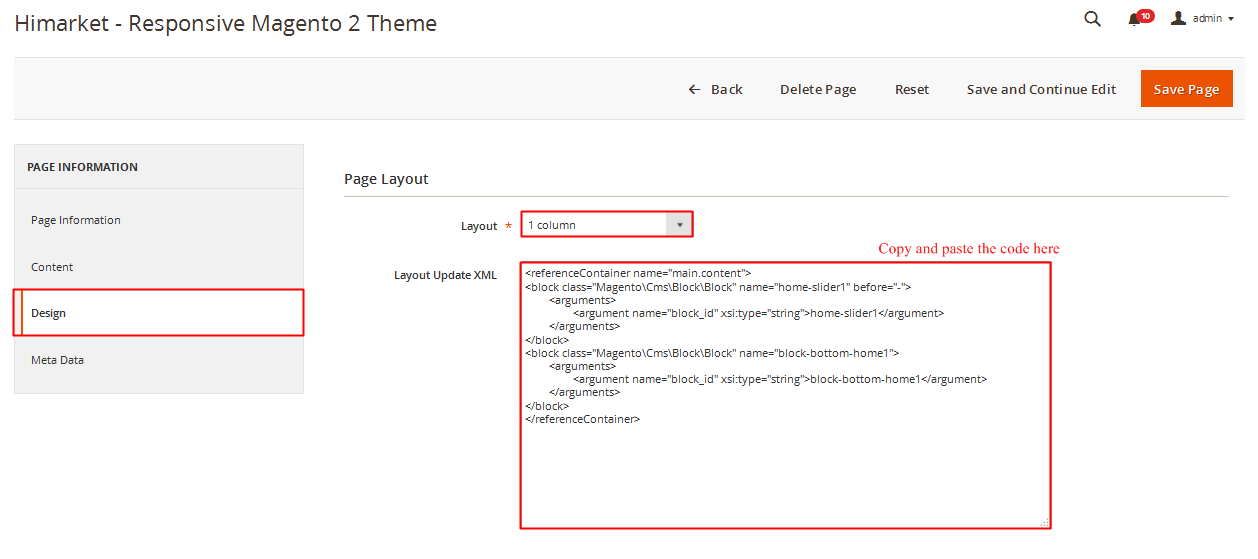
Task: Click the Layout dropdown arrow button
Action: tap(679, 225)
